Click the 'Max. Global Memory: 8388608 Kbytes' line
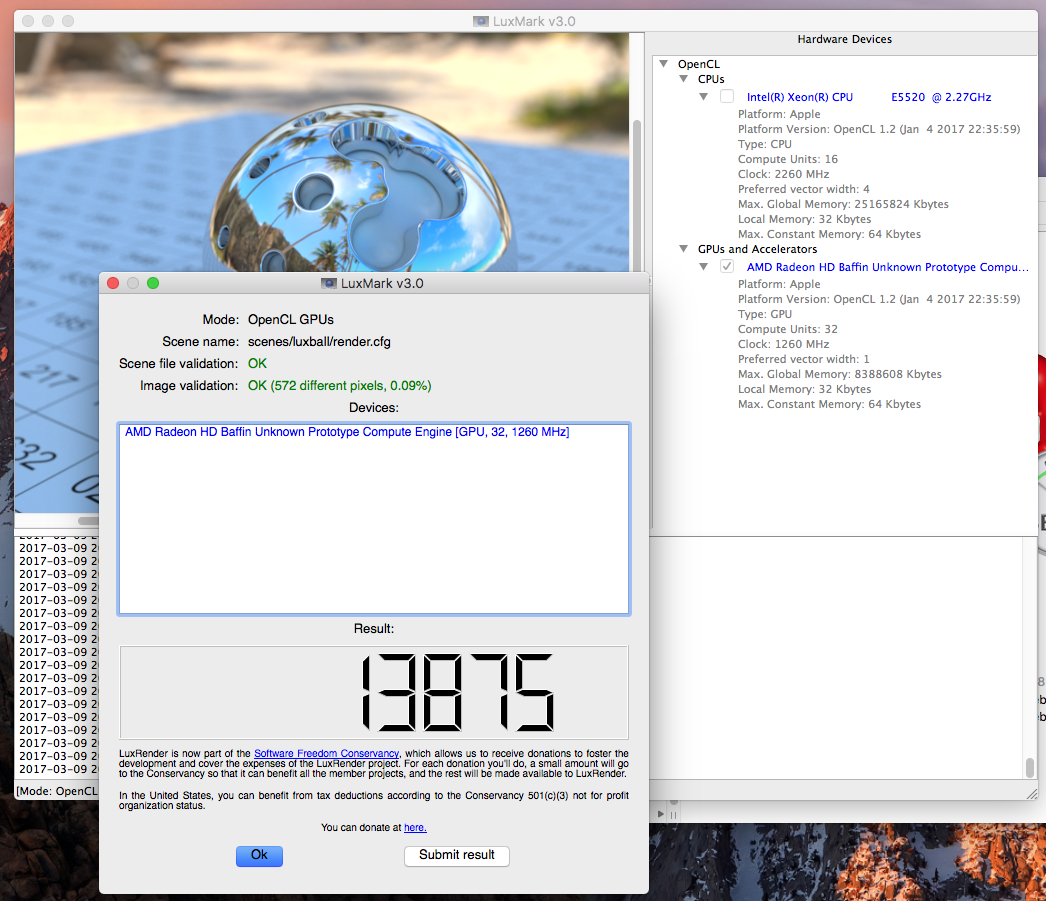 (839, 374)
